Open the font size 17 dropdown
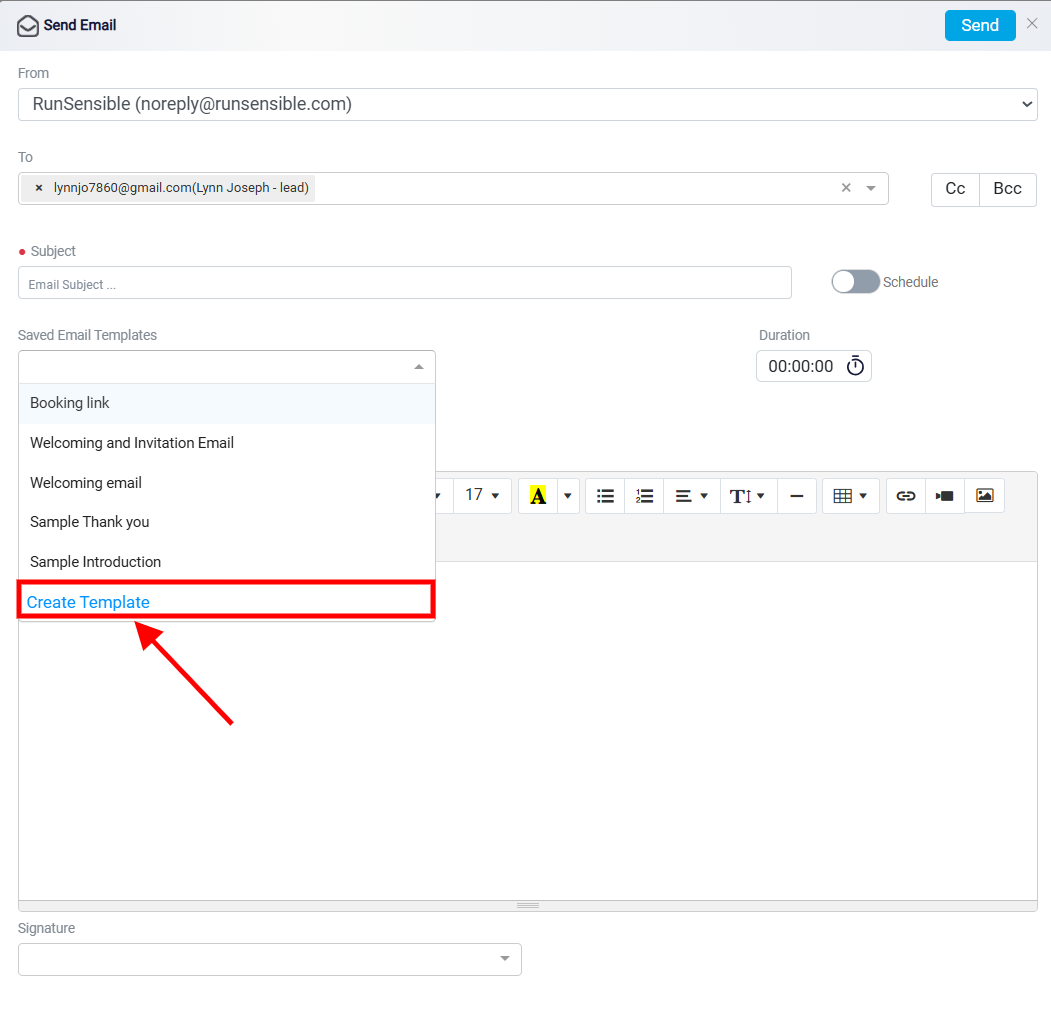This screenshot has width=1051, height=1017. click(483, 496)
